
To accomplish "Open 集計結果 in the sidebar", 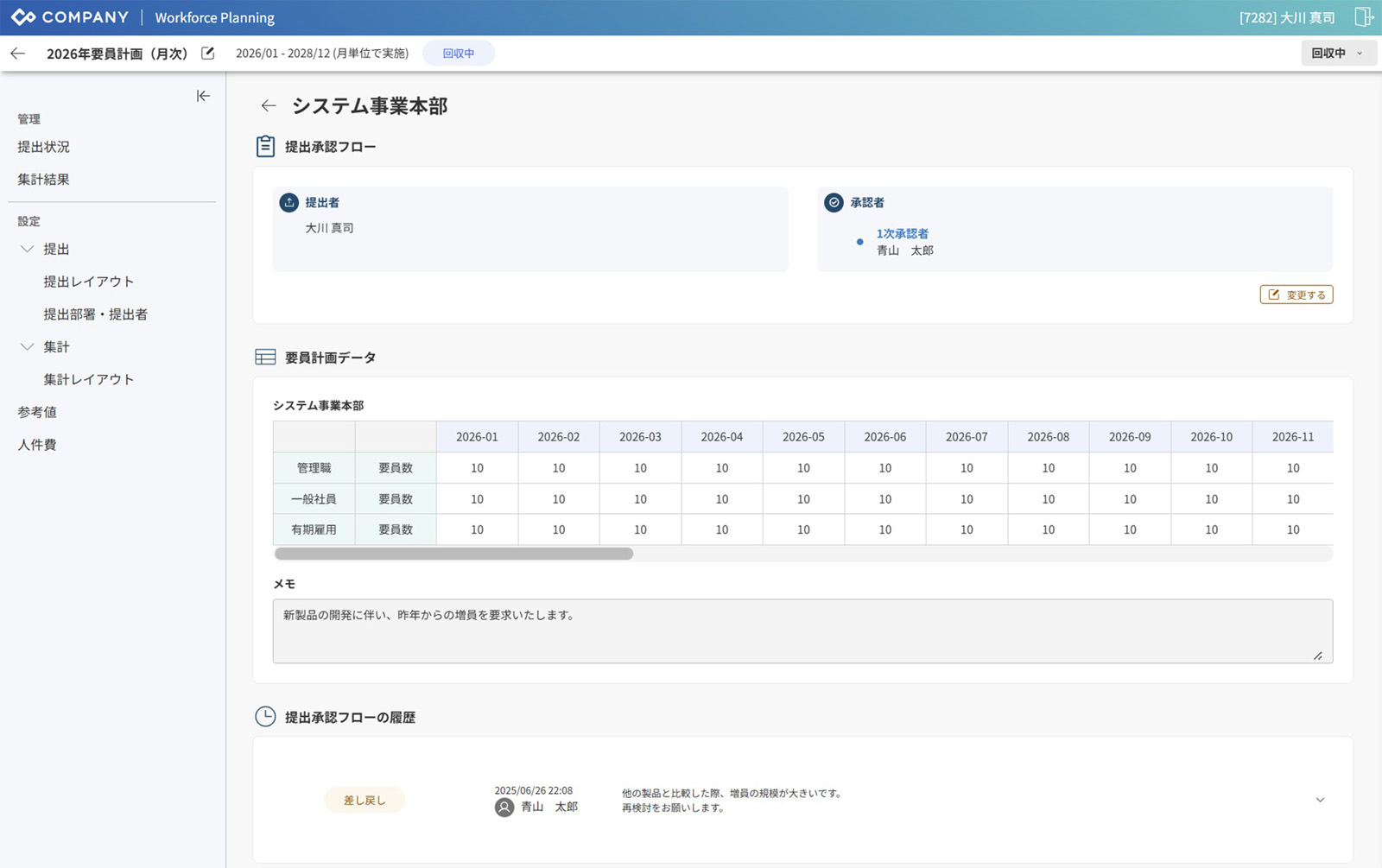I will pyautogui.click(x=44, y=180).
